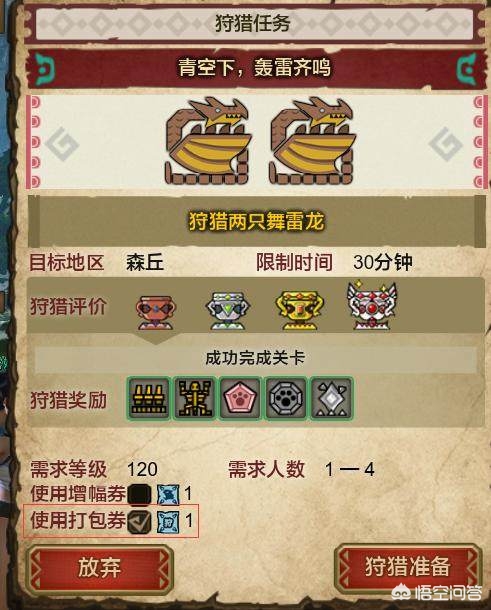Enable the 使用增幅券 checkbox
Image resolution: width=491 pixels, height=610 pixels.
click(140, 494)
